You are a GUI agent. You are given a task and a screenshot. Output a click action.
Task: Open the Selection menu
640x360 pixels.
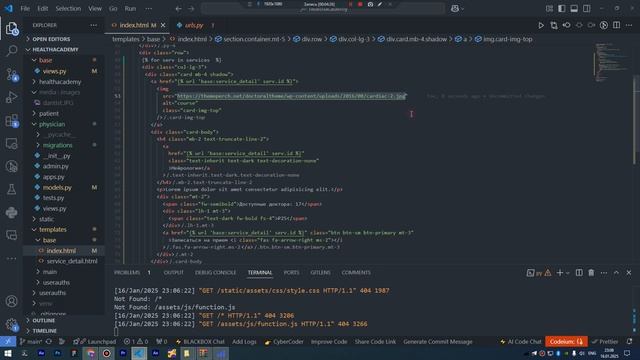[x=68, y=9]
